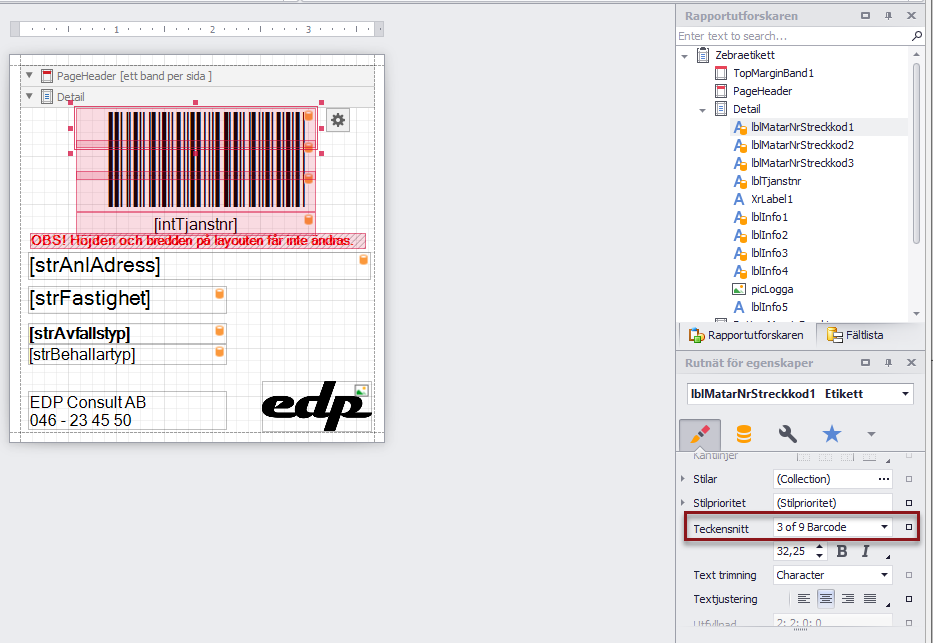Pin the Rutnät för egenskaper panel
Image resolution: width=933 pixels, height=643 pixels.
[888, 363]
